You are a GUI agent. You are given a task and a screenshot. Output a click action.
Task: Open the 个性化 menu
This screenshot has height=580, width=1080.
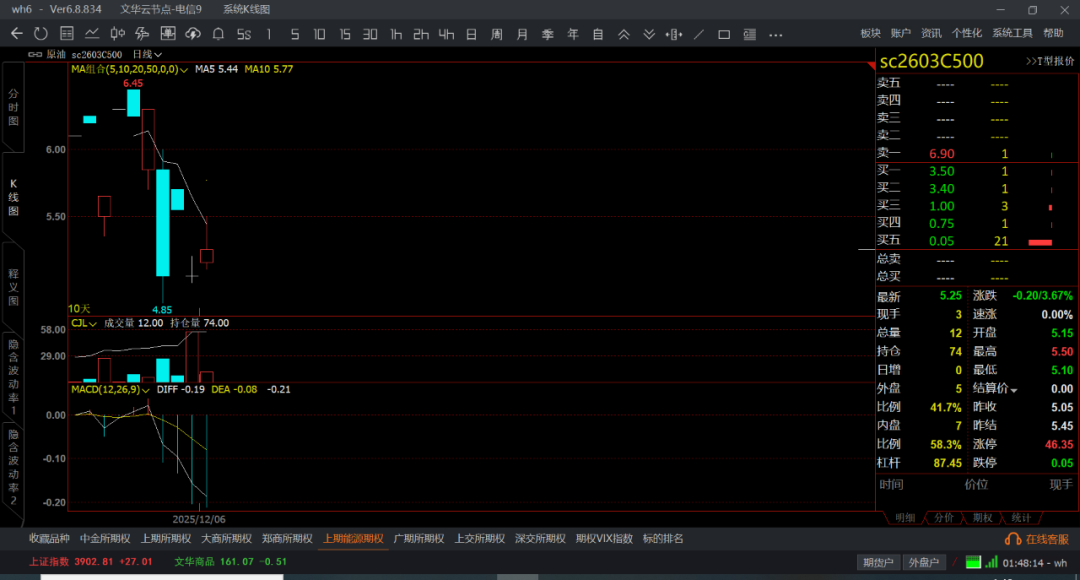pyautogui.click(x=967, y=33)
